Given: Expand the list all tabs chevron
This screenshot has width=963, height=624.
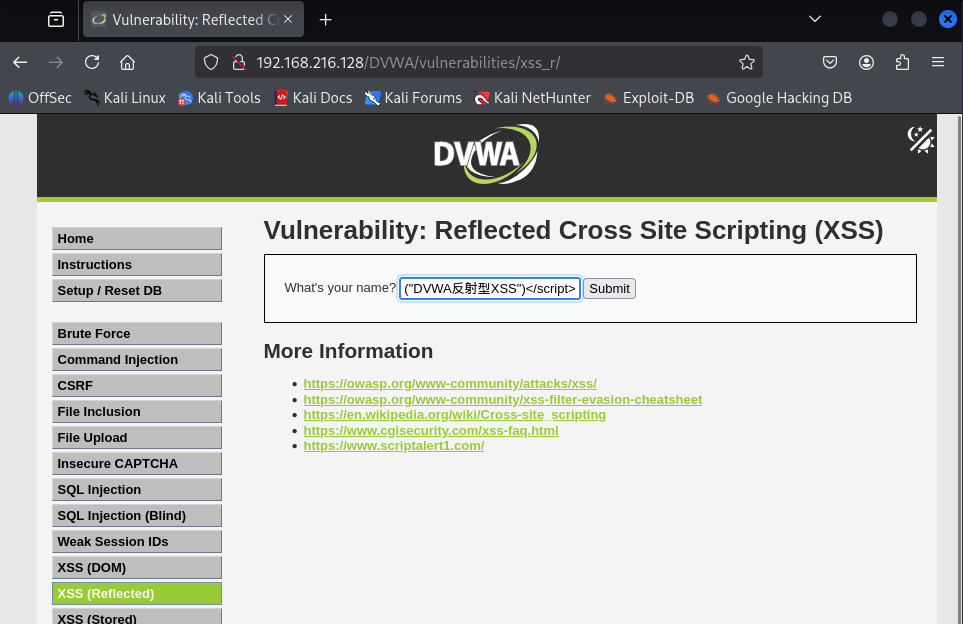Looking at the screenshot, I should pos(815,19).
